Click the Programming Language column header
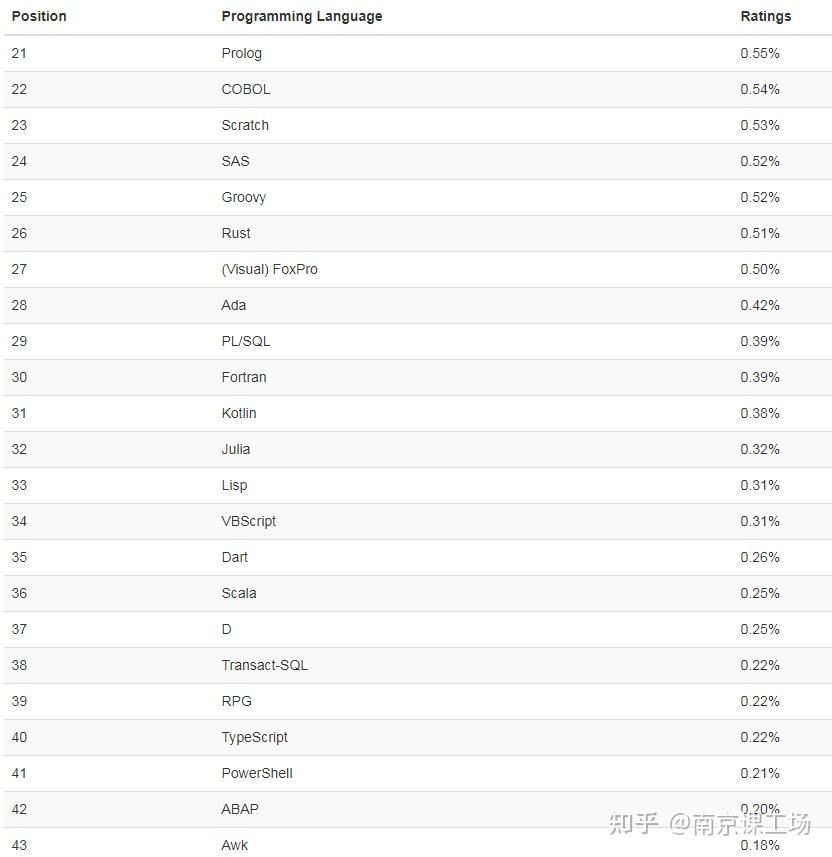The width and height of the screenshot is (832, 857). [x=301, y=16]
